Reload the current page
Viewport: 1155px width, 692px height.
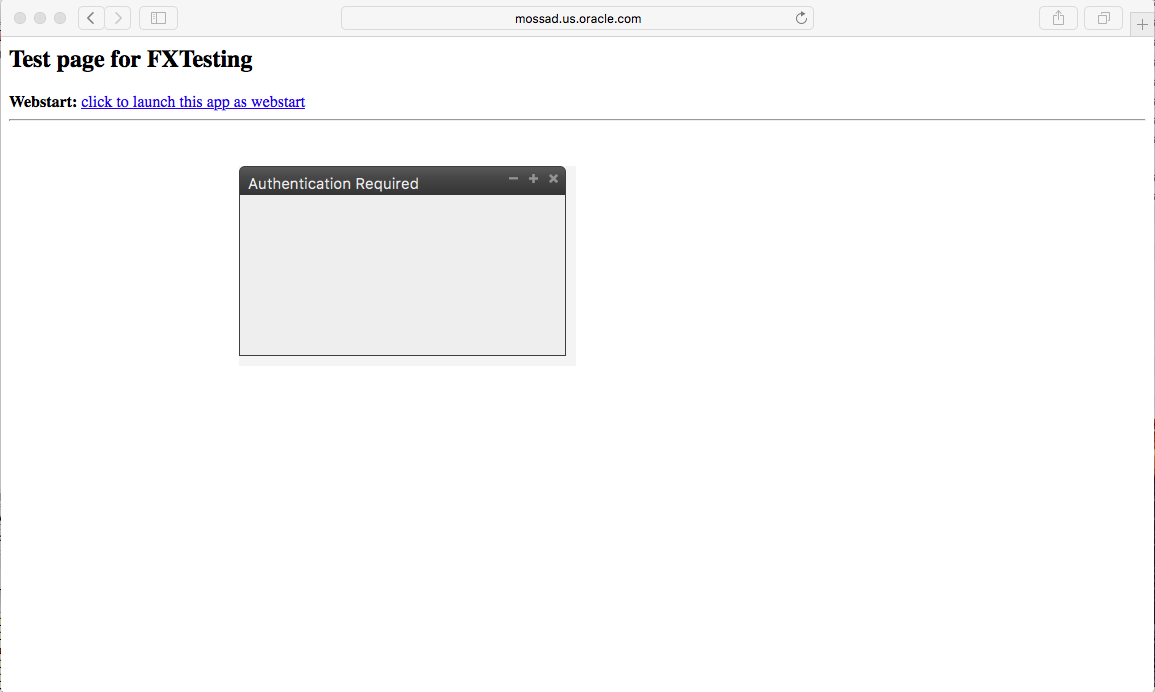click(801, 18)
